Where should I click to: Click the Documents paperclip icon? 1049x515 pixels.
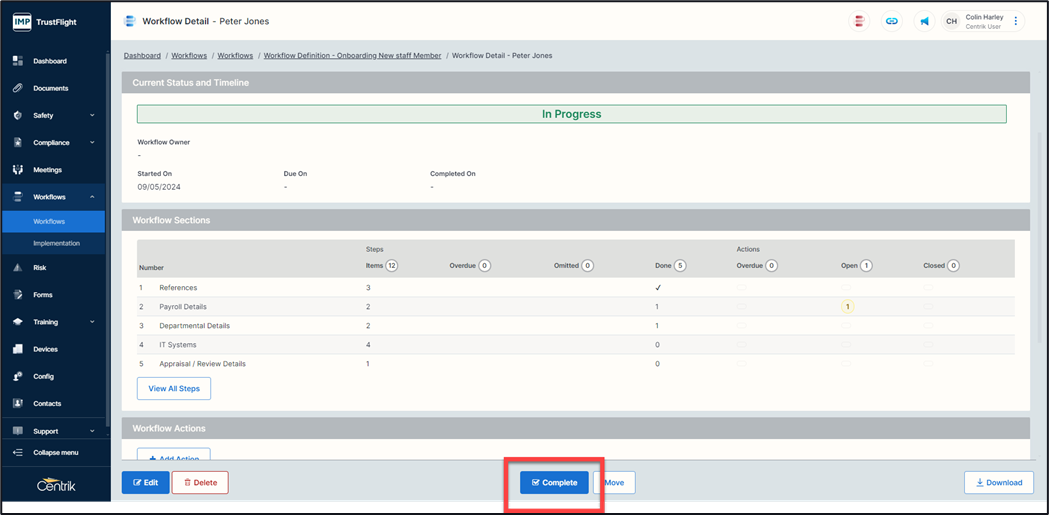click(x=17, y=88)
